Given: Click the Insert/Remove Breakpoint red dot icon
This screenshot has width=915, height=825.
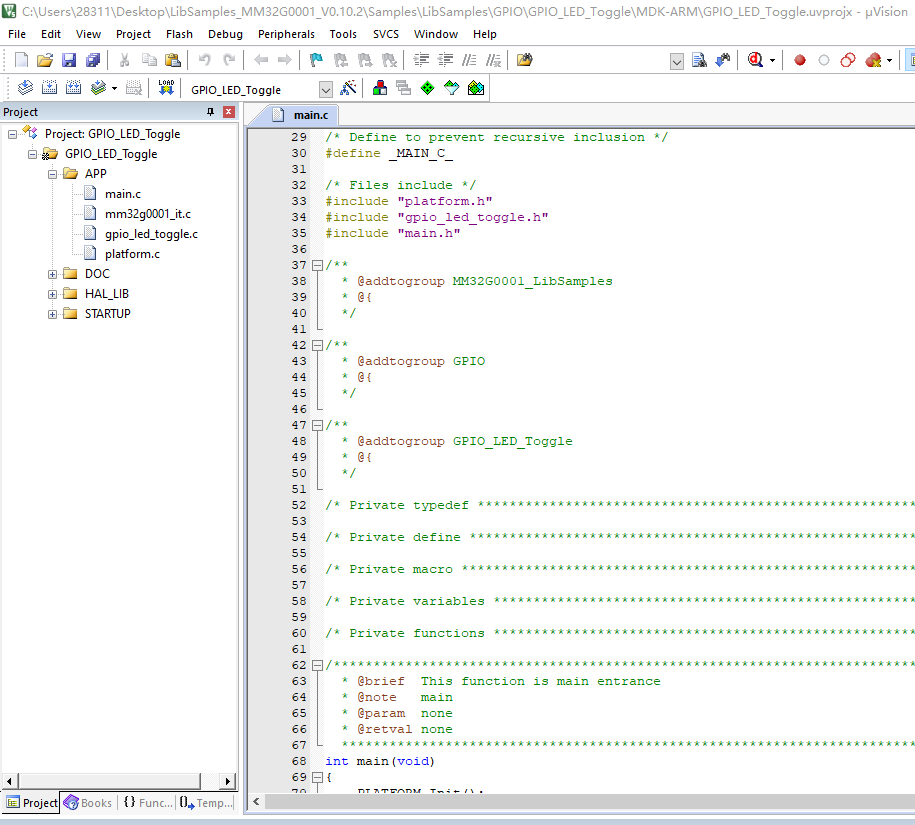Looking at the screenshot, I should (800, 60).
